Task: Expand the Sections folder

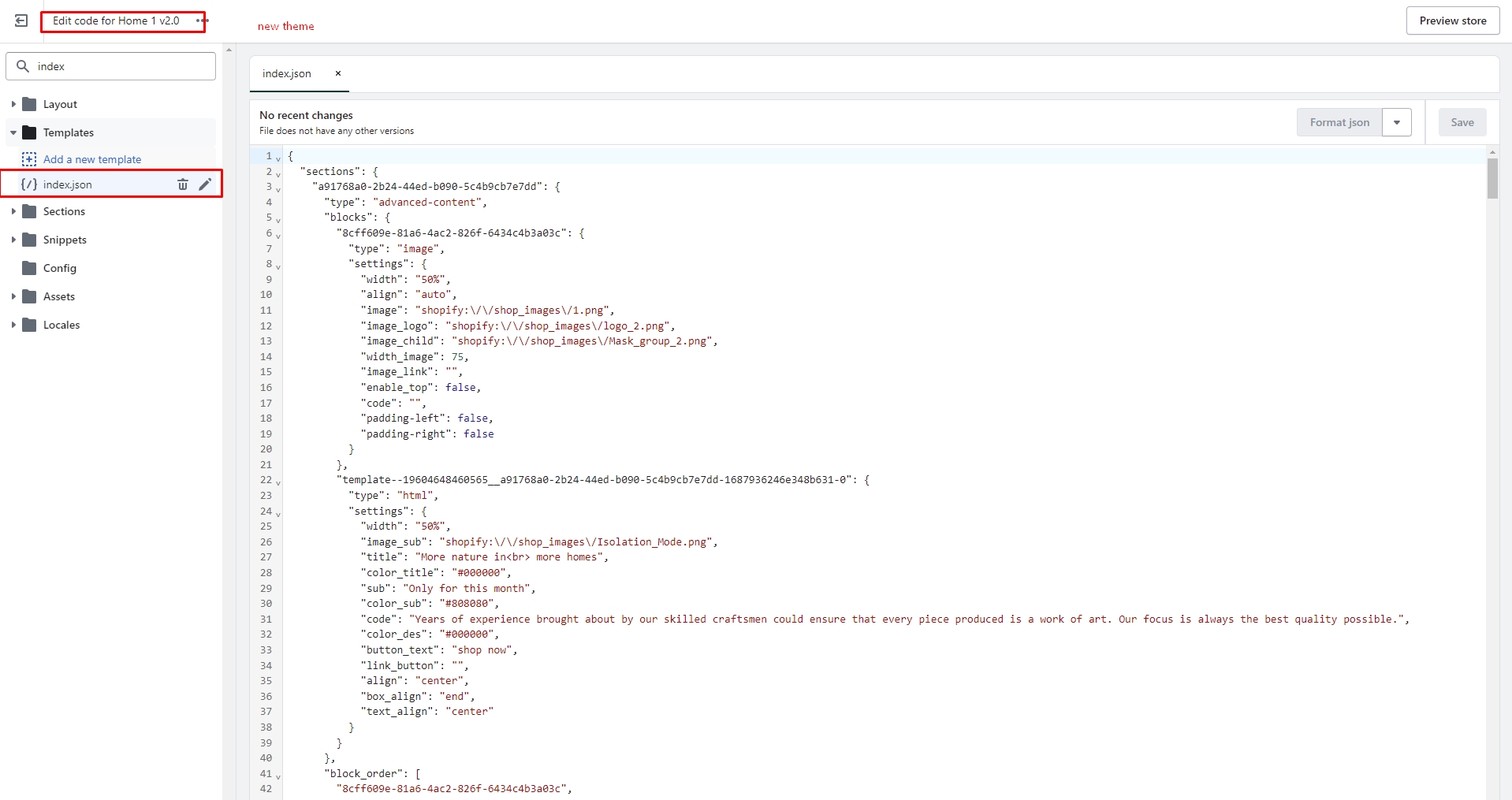Action: point(13,211)
